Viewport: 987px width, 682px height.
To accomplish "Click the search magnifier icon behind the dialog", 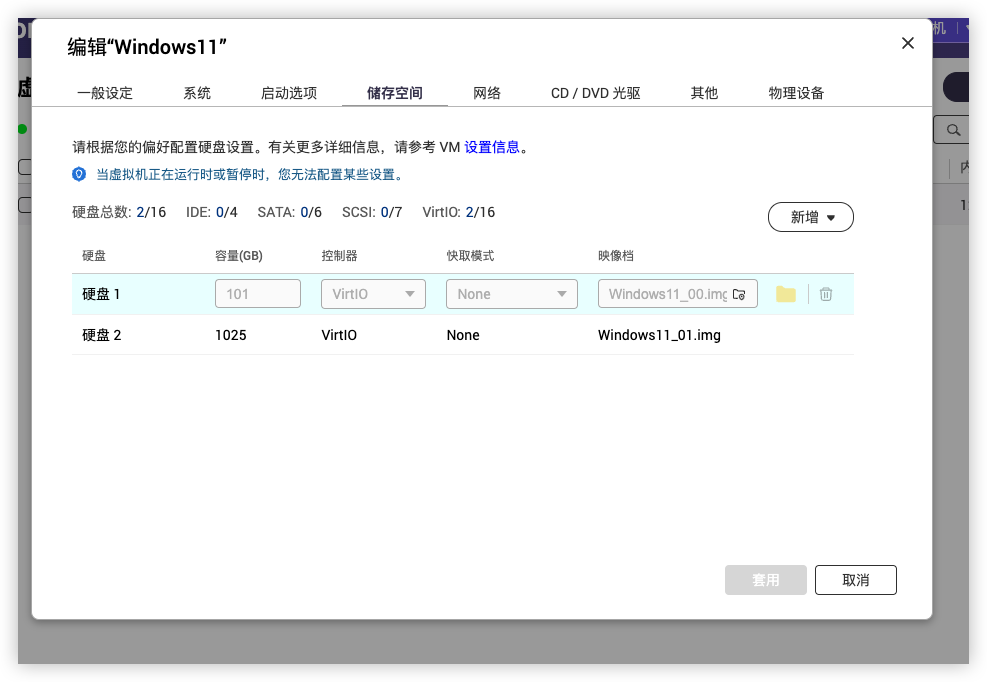I will [x=954, y=130].
